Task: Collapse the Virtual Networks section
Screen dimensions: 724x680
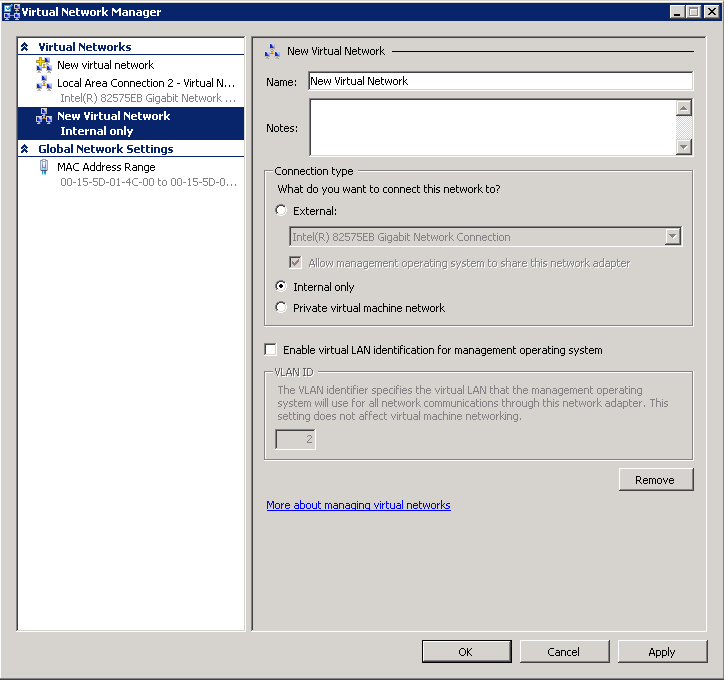Action: pos(25,47)
